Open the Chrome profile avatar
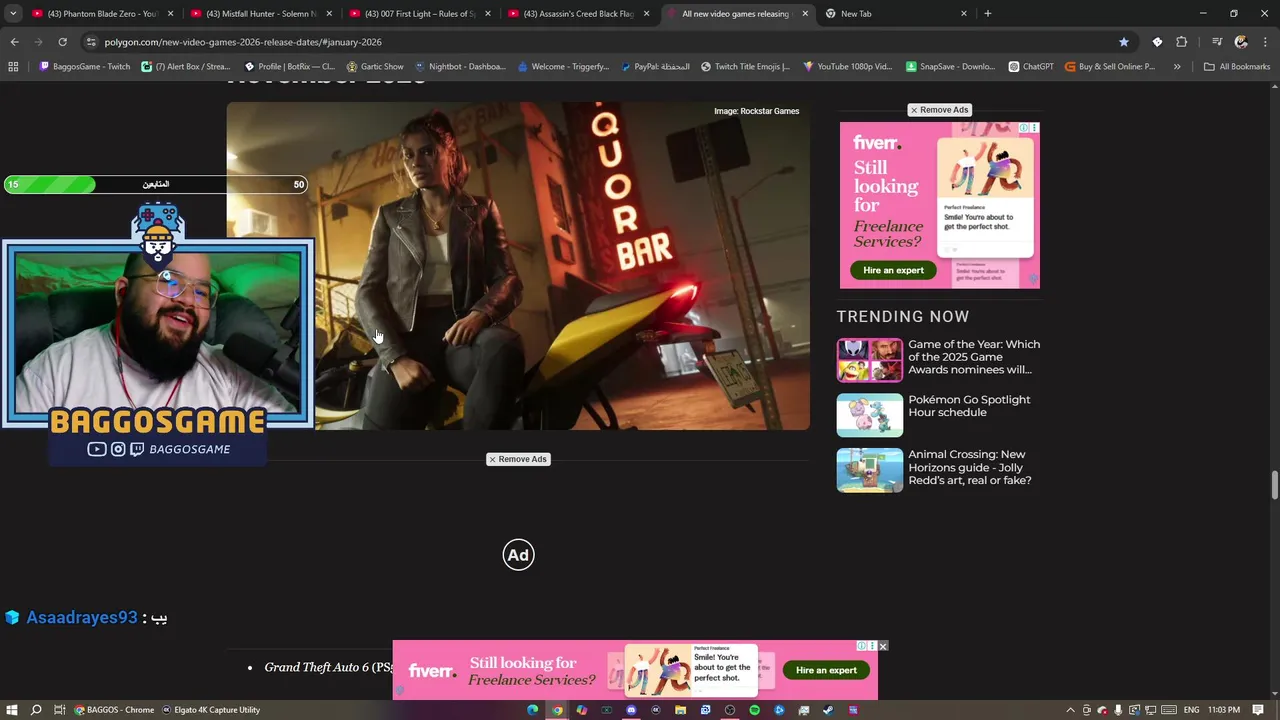This screenshot has height=720, width=1280. coord(1241,42)
